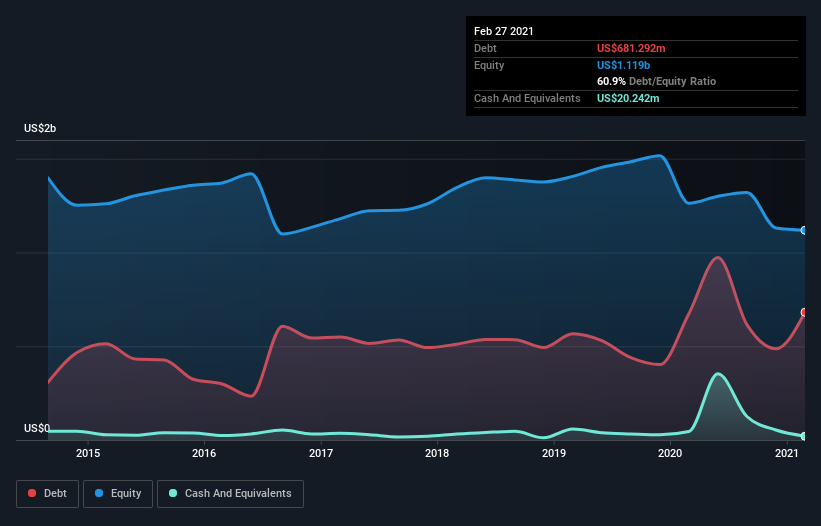Toggle the Equity series legend button
The image size is (821, 526).
coord(118,494)
